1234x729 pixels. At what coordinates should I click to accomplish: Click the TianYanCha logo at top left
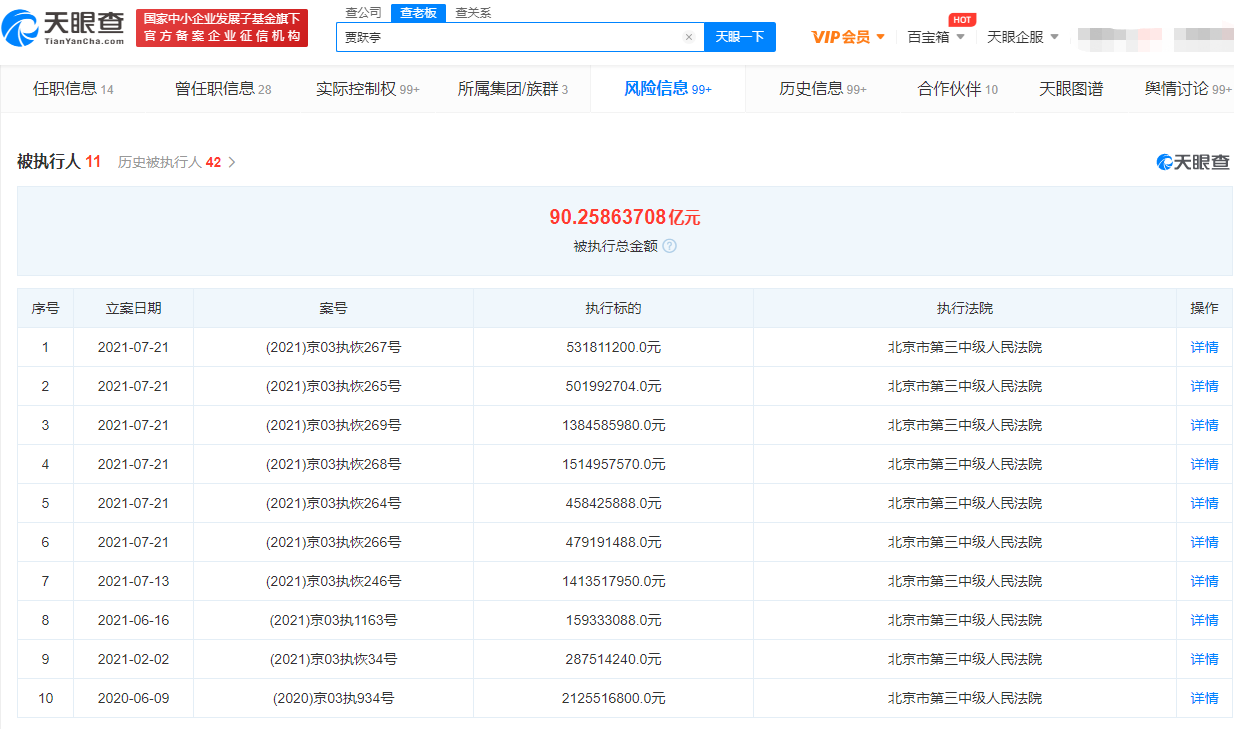click(63, 27)
